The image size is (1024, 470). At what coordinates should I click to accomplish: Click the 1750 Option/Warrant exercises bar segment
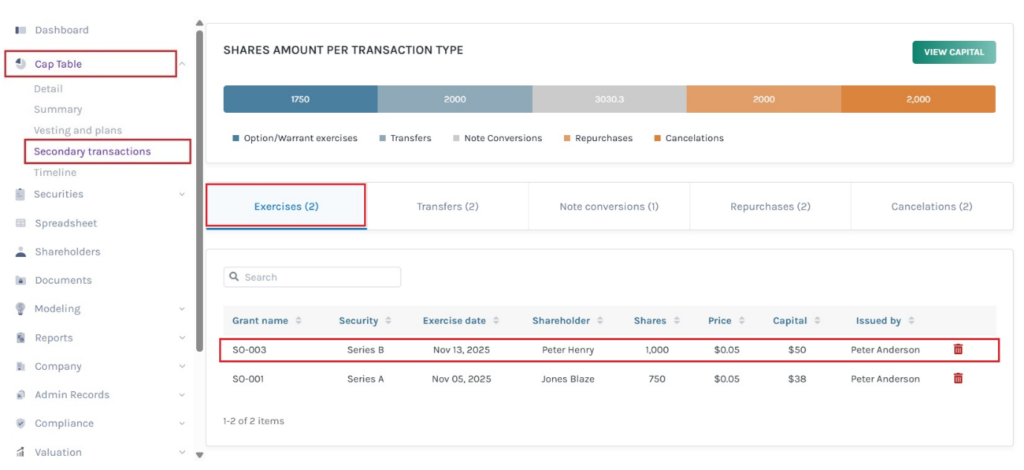point(300,99)
